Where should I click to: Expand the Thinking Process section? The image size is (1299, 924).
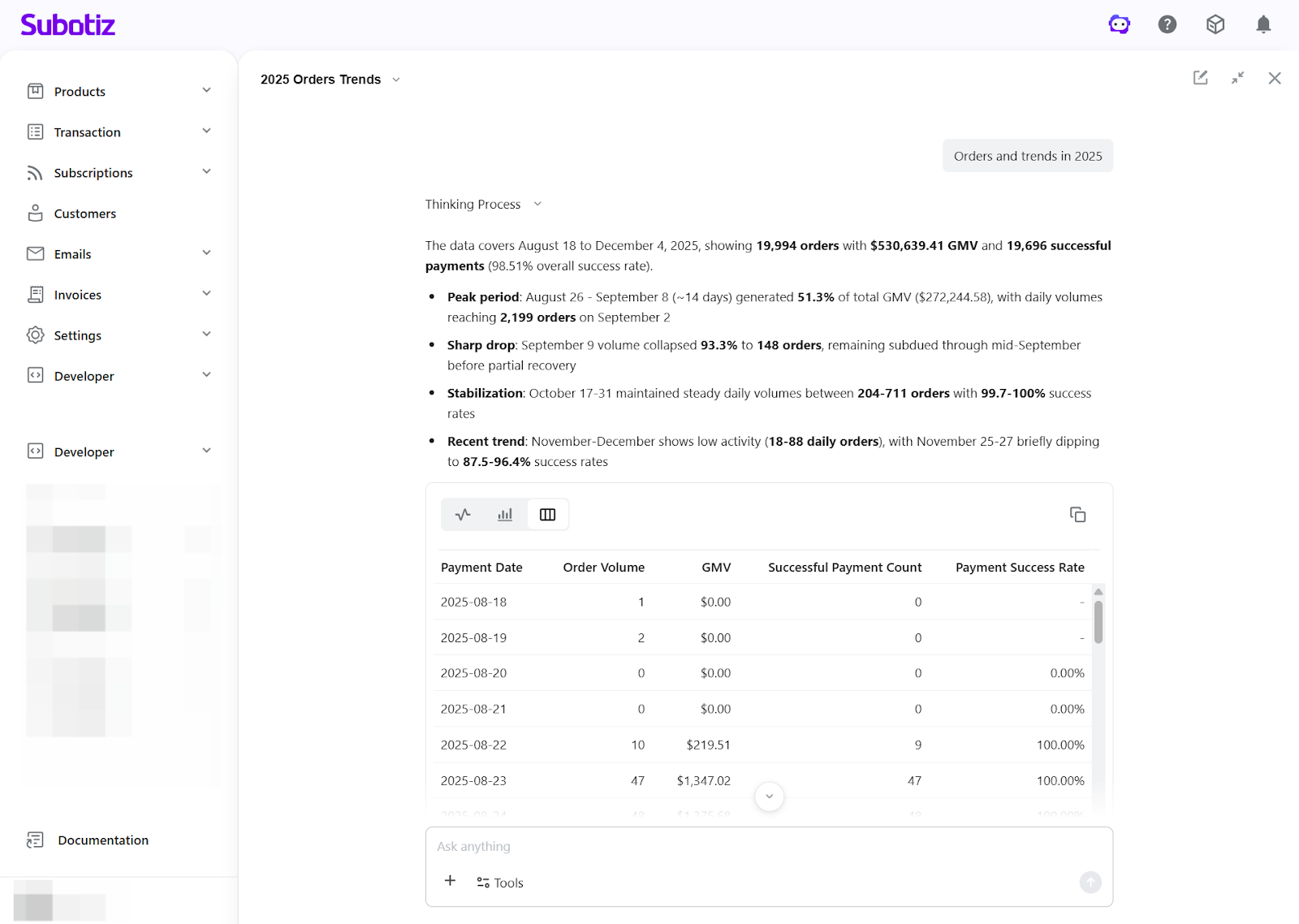483,205
